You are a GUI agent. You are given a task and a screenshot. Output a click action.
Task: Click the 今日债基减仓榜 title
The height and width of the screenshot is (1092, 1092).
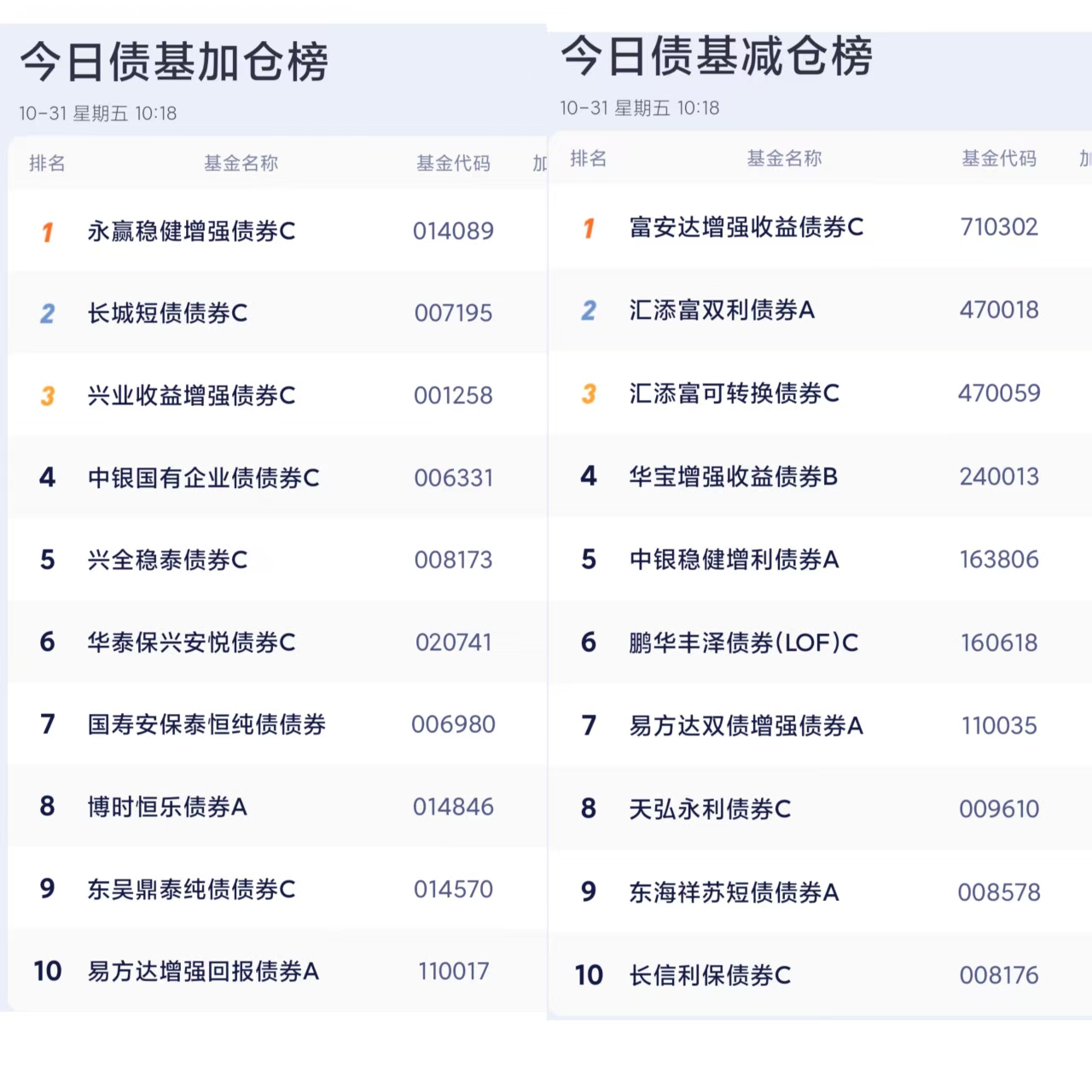[x=717, y=56]
